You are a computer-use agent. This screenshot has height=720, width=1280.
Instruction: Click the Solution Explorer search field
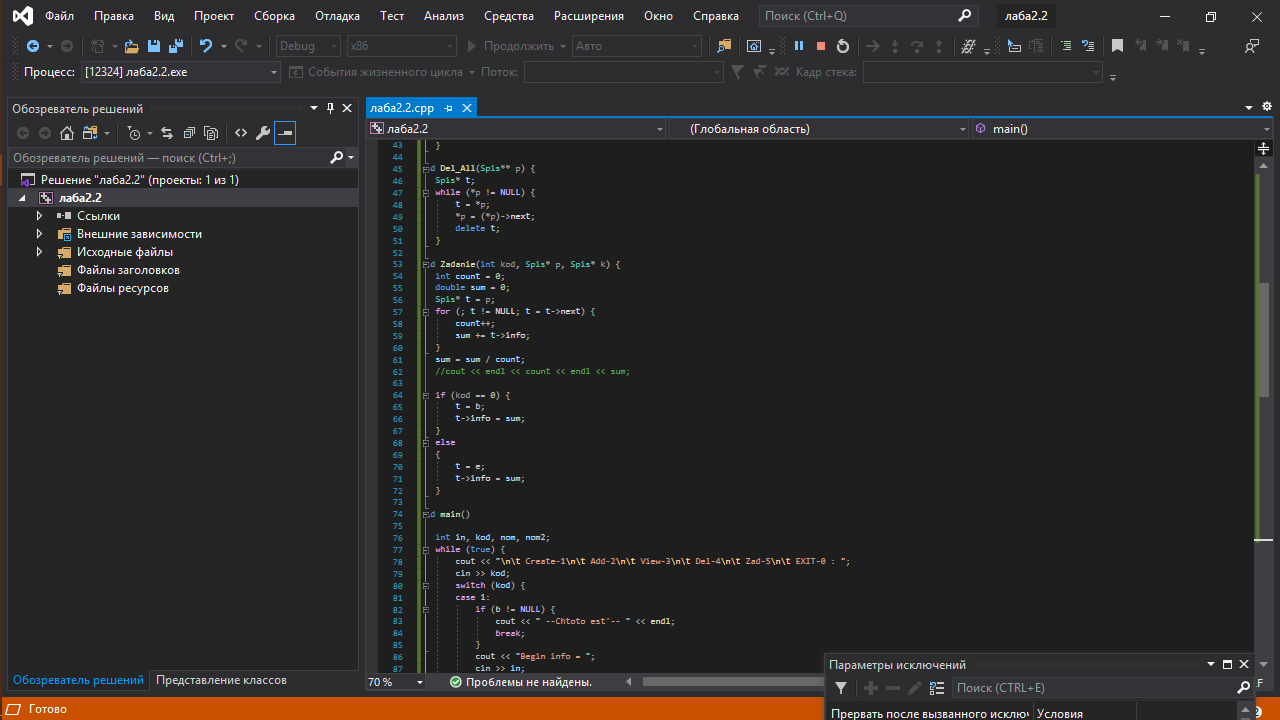point(168,158)
